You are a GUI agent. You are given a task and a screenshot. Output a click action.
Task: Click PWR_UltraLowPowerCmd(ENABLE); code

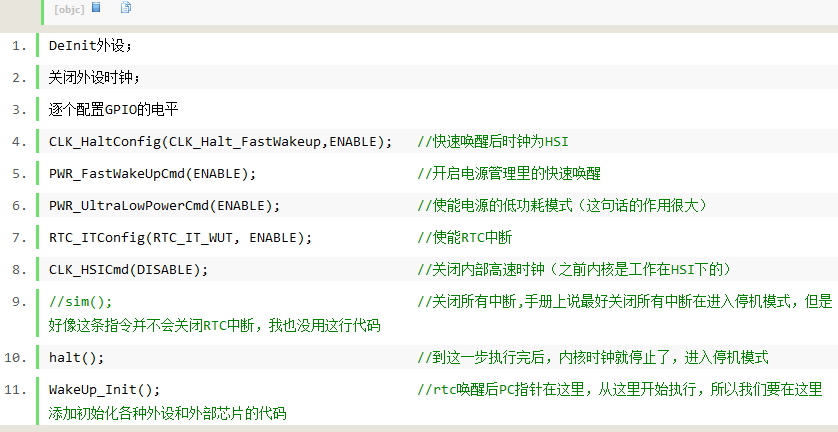coord(165,206)
